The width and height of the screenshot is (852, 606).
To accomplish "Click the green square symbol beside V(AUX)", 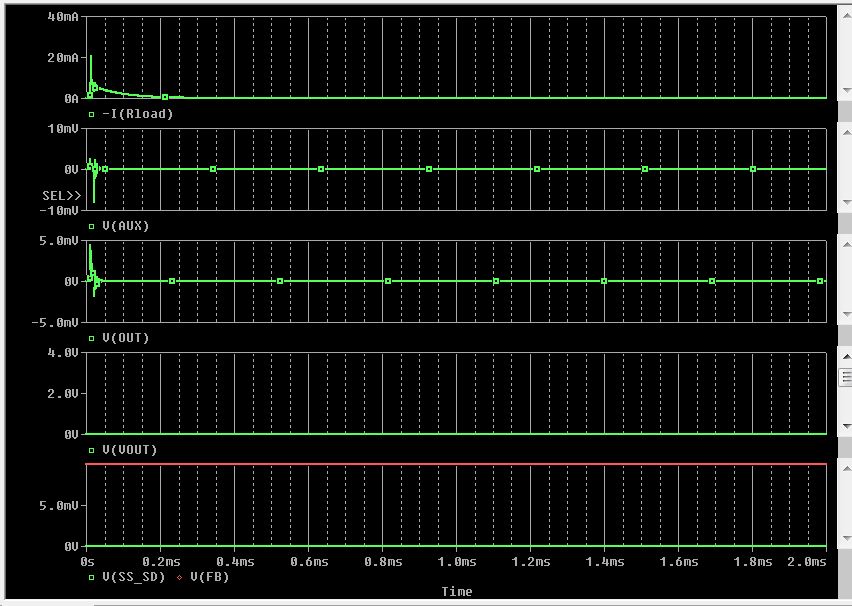I will 91,226.
